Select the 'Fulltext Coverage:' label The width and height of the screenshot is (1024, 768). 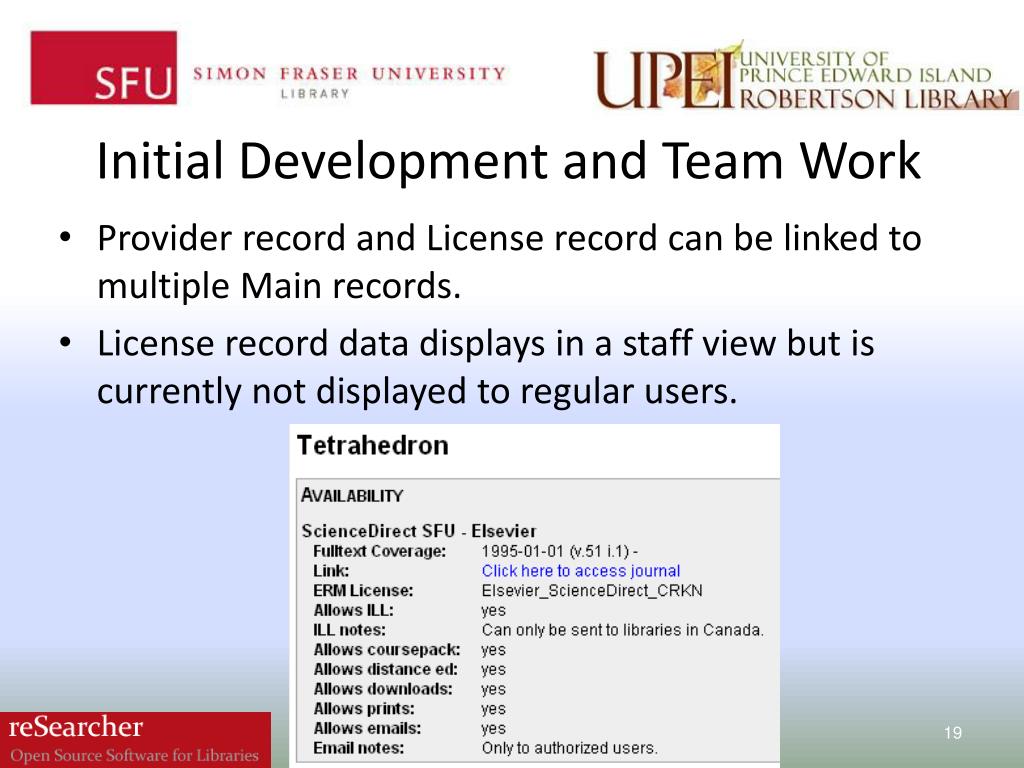coord(379,551)
